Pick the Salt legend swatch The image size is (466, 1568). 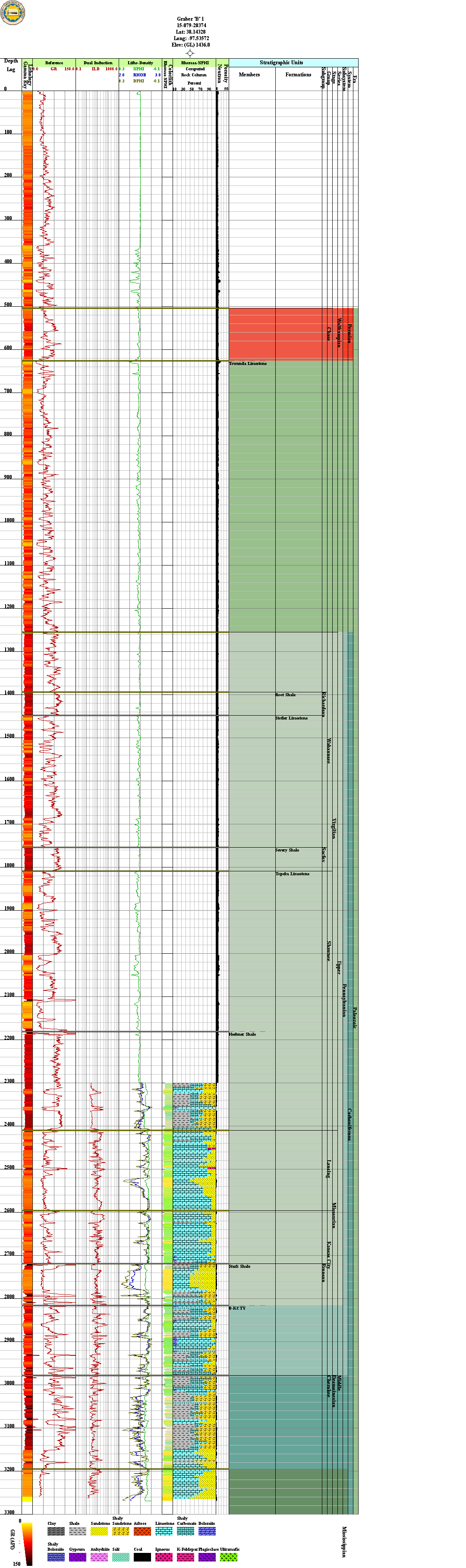click(121, 1557)
